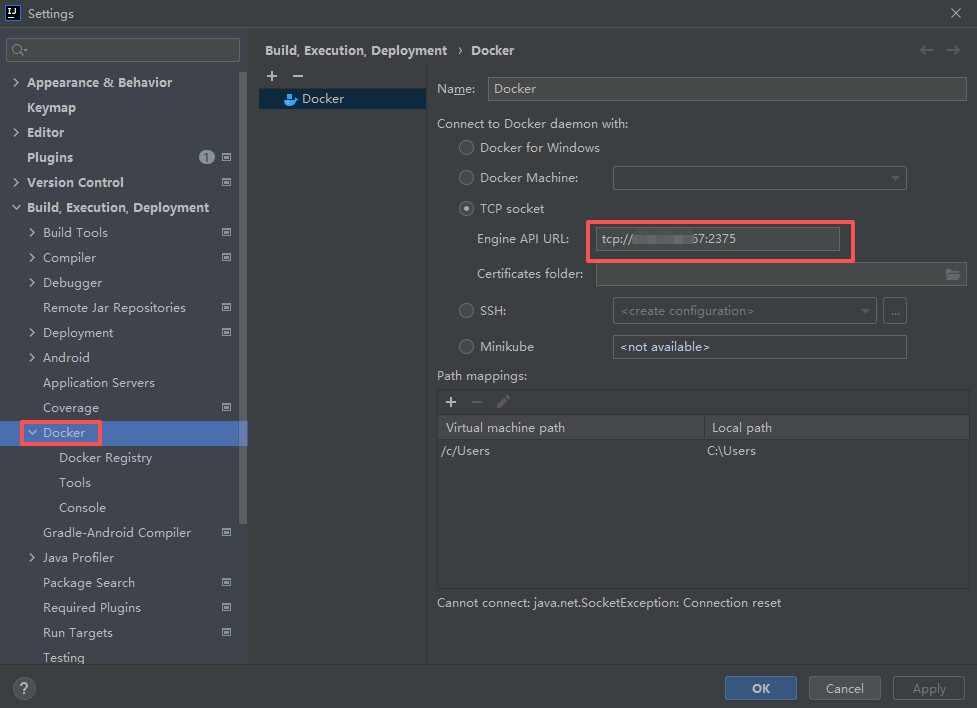
Task: Click the icon beside Compiler
Action: [227, 257]
